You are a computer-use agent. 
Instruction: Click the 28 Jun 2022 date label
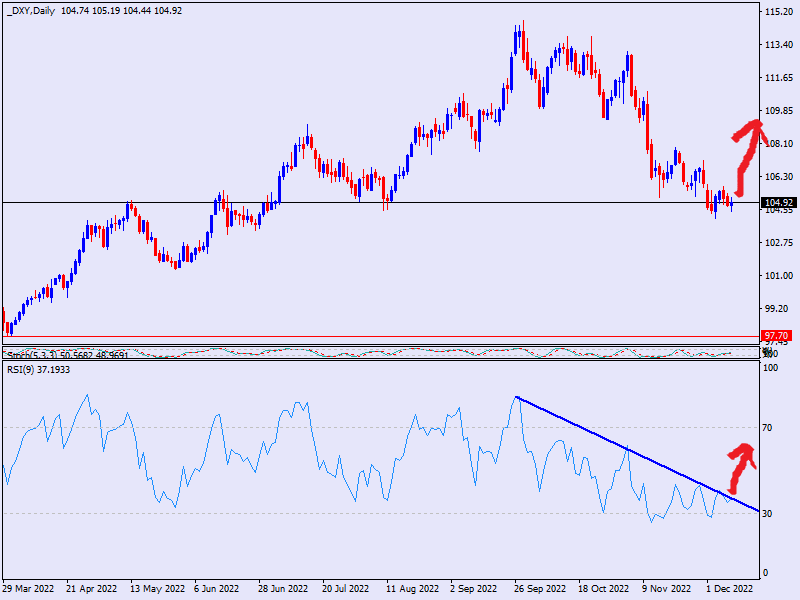[x=283, y=588]
